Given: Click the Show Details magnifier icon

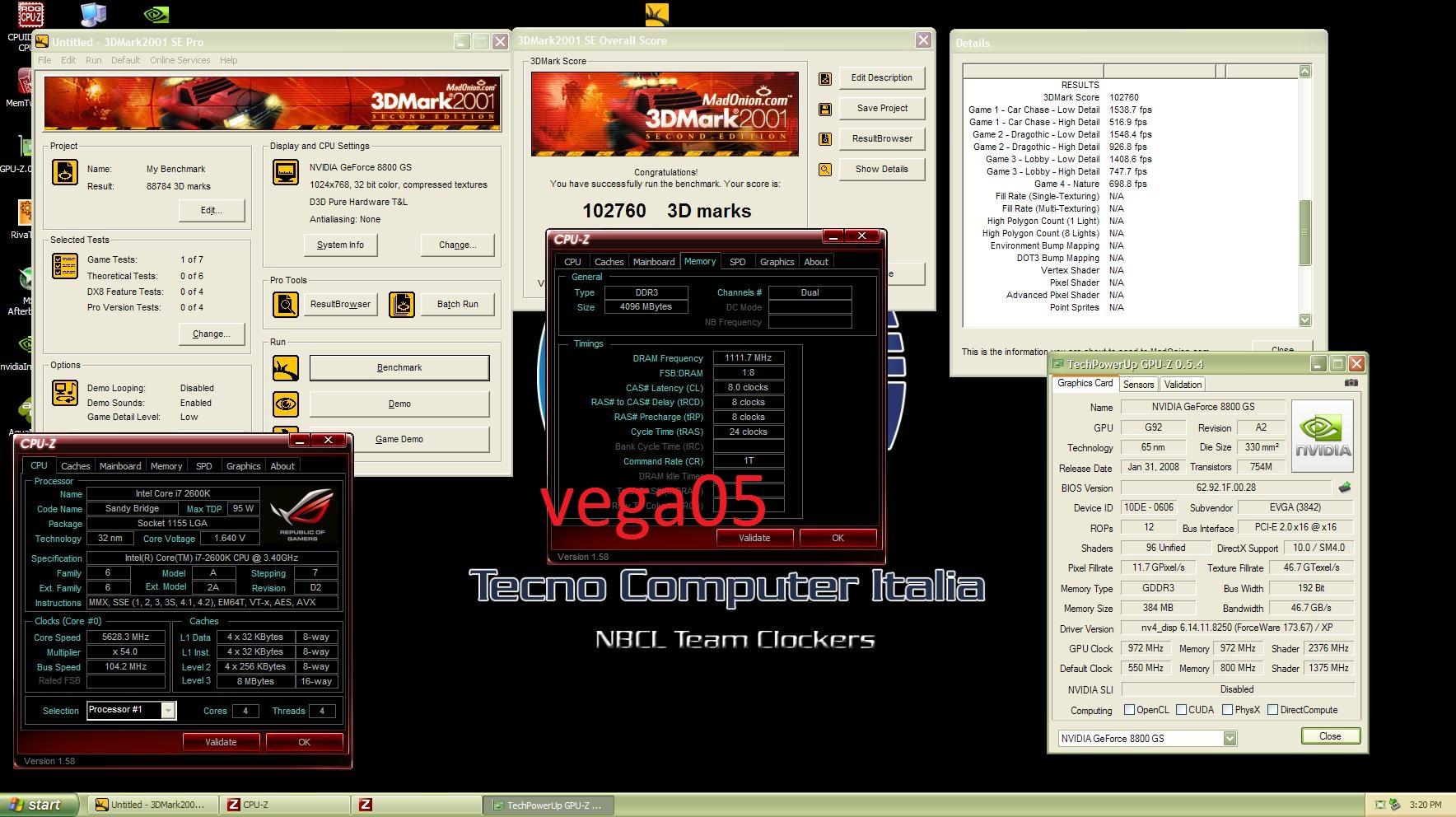Looking at the screenshot, I should click(824, 170).
